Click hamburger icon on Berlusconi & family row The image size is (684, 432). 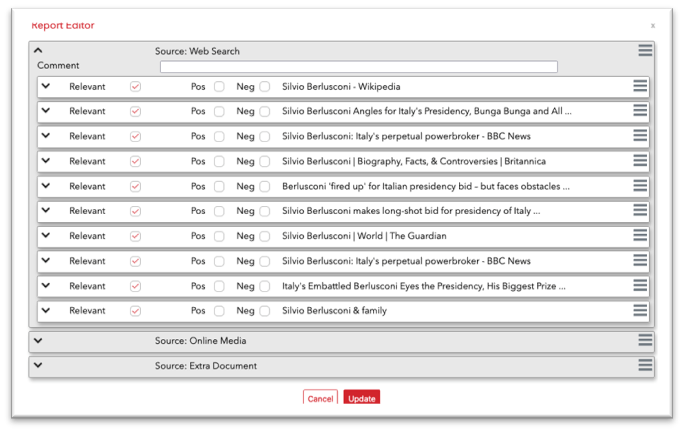pyautogui.click(x=640, y=311)
